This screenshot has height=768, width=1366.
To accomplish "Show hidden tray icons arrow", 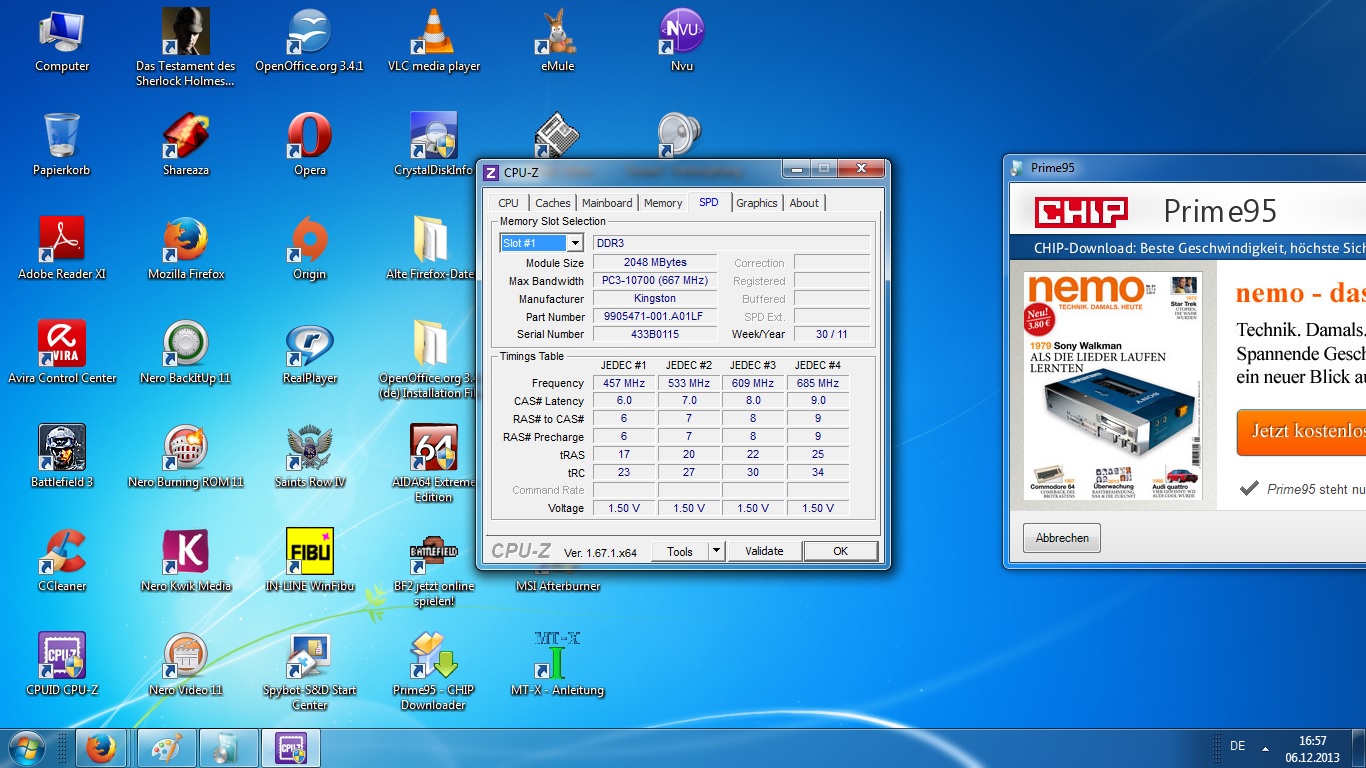I will pyautogui.click(x=1265, y=747).
